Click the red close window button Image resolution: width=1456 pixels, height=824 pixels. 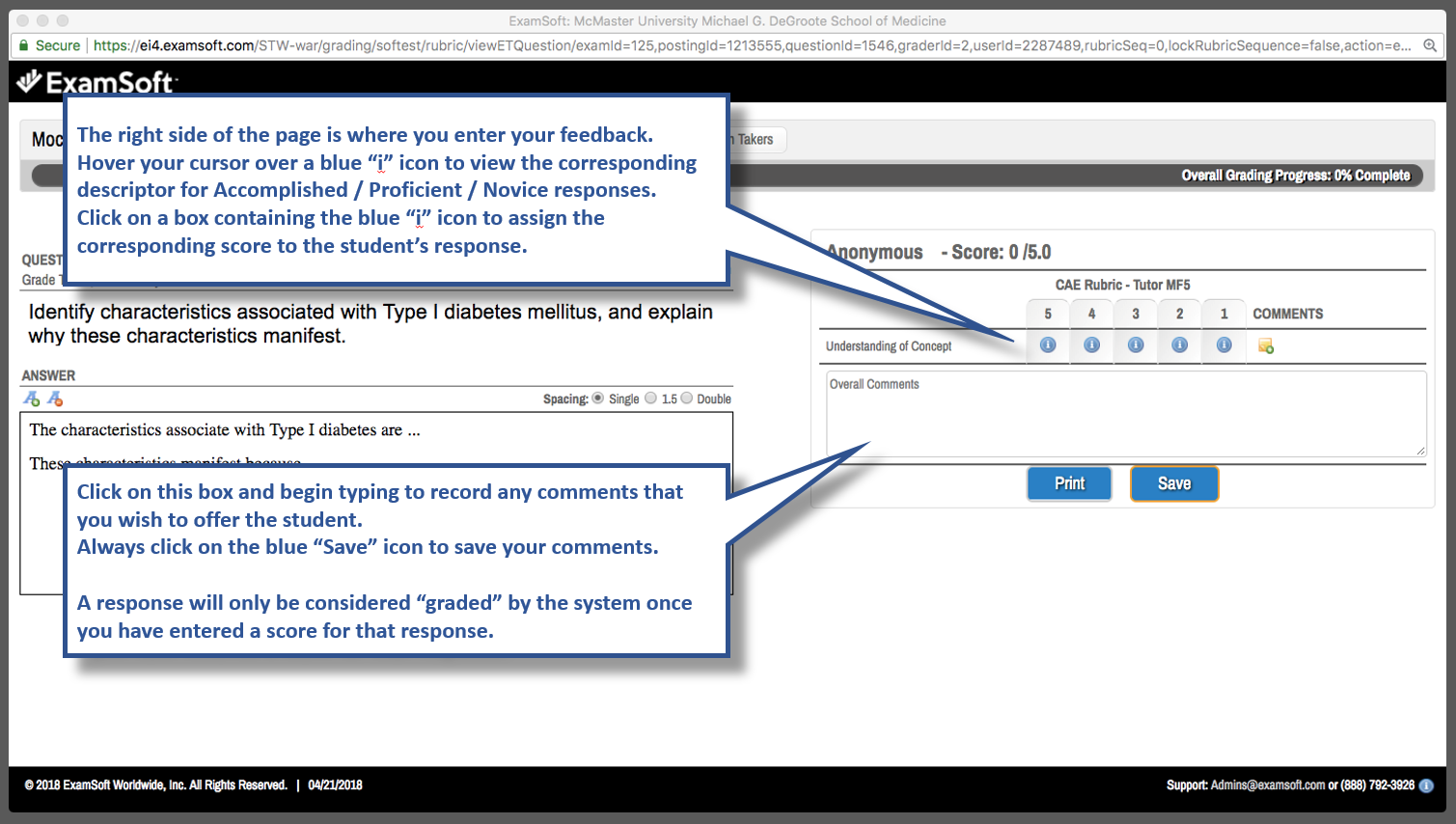(x=23, y=20)
